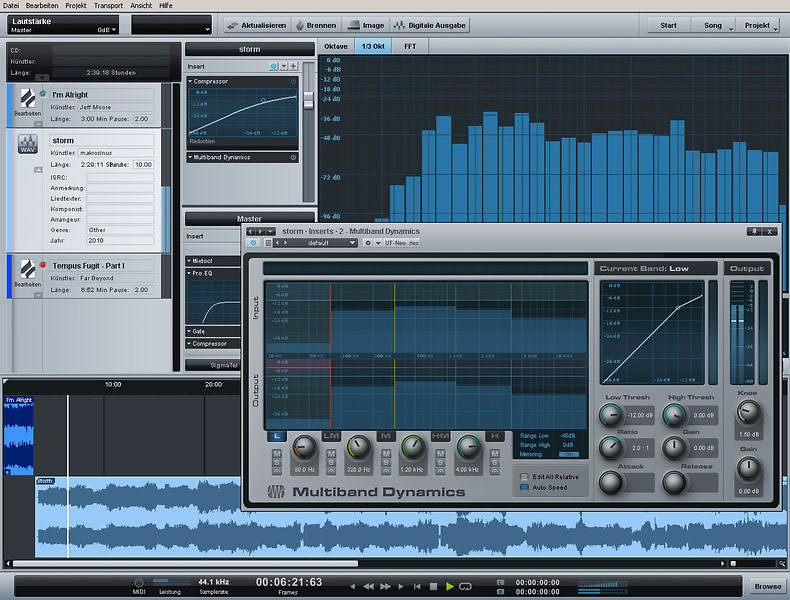Click the Projekt page button
Viewport: 790px width, 600px height.
(x=757, y=25)
